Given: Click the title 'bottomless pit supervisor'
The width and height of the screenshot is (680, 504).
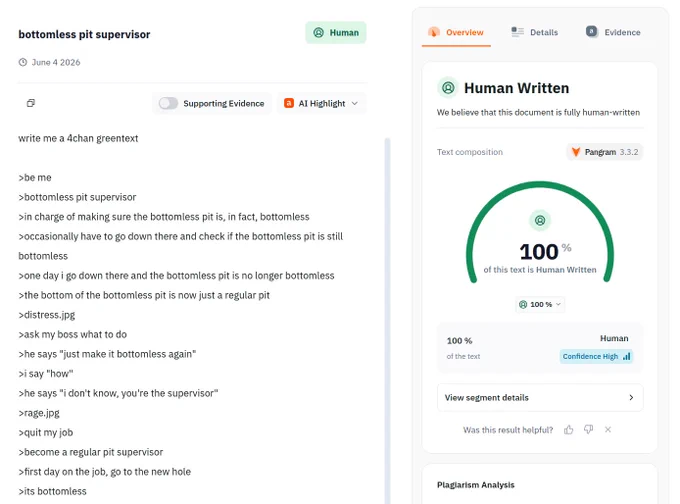Looking at the screenshot, I should point(84,34).
